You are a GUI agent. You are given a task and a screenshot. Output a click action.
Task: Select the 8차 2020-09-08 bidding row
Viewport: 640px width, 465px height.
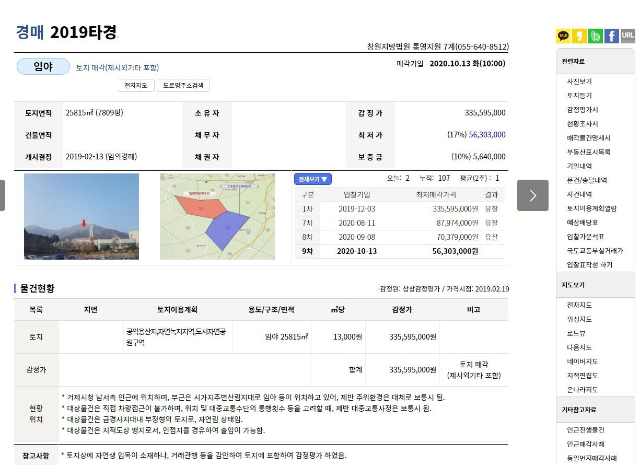pos(400,237)
